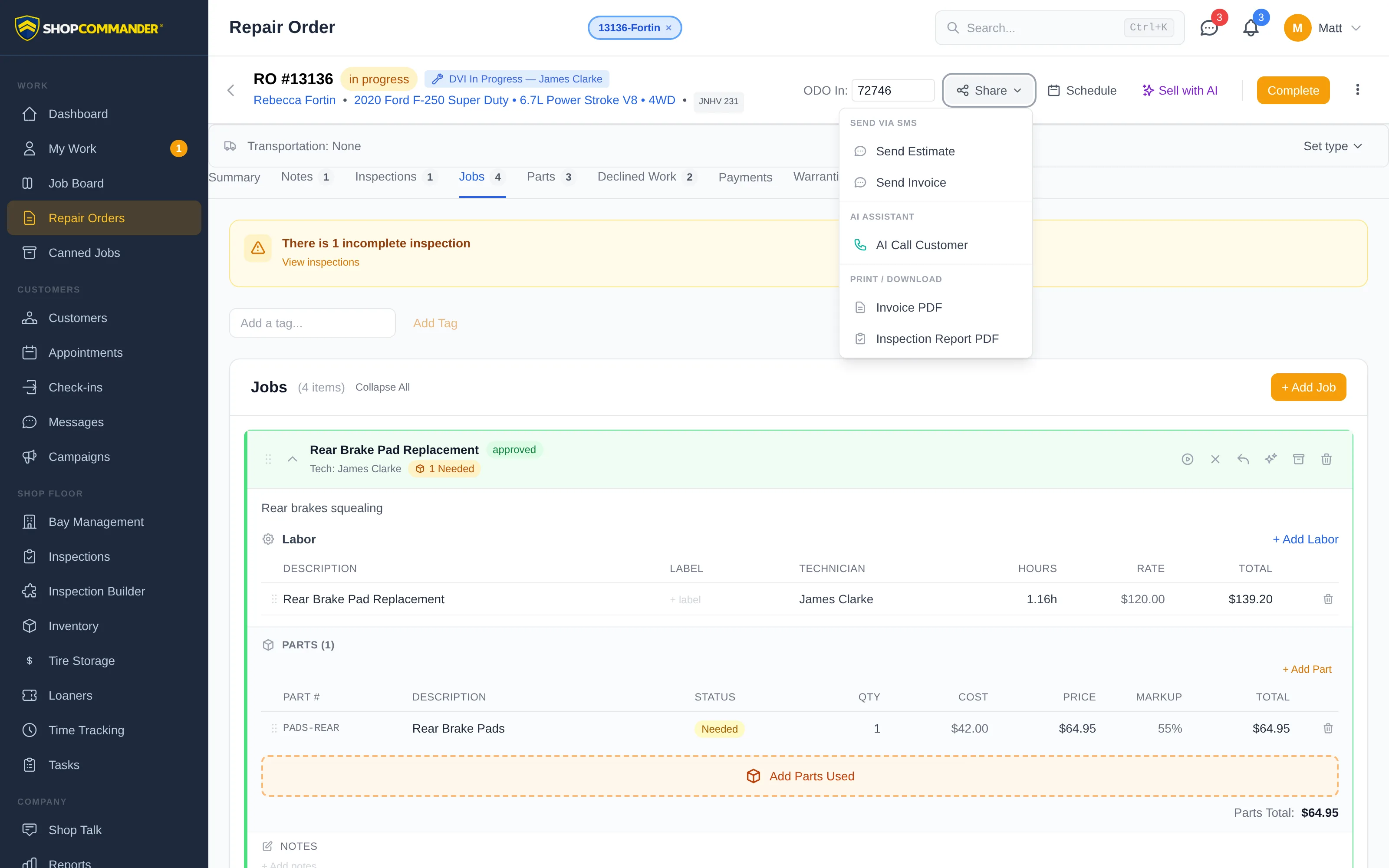Start the Rear Brake Pad Replacement job timer
Viewport: 1389px width, 868px height.
click(x=1188, y=459)
